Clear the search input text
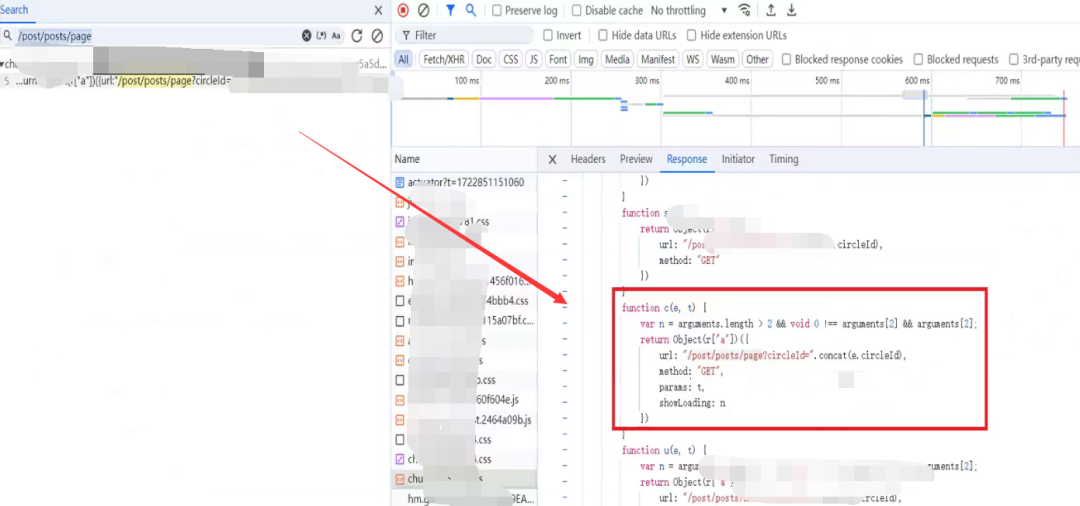 coord(307,36)
